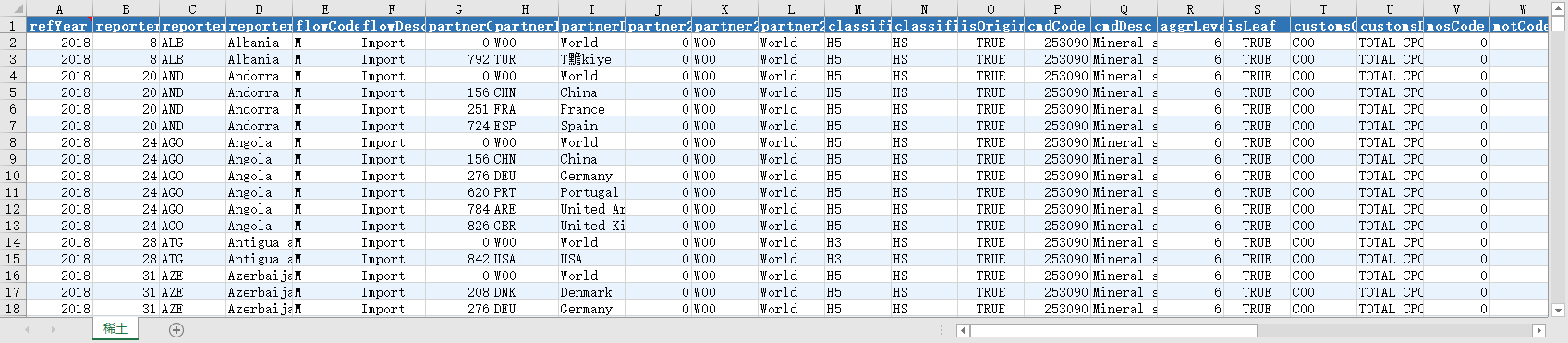Click the Albania cell in row 2
Viewport: 1568px width, 343px height.
click(x=259, y=43)
